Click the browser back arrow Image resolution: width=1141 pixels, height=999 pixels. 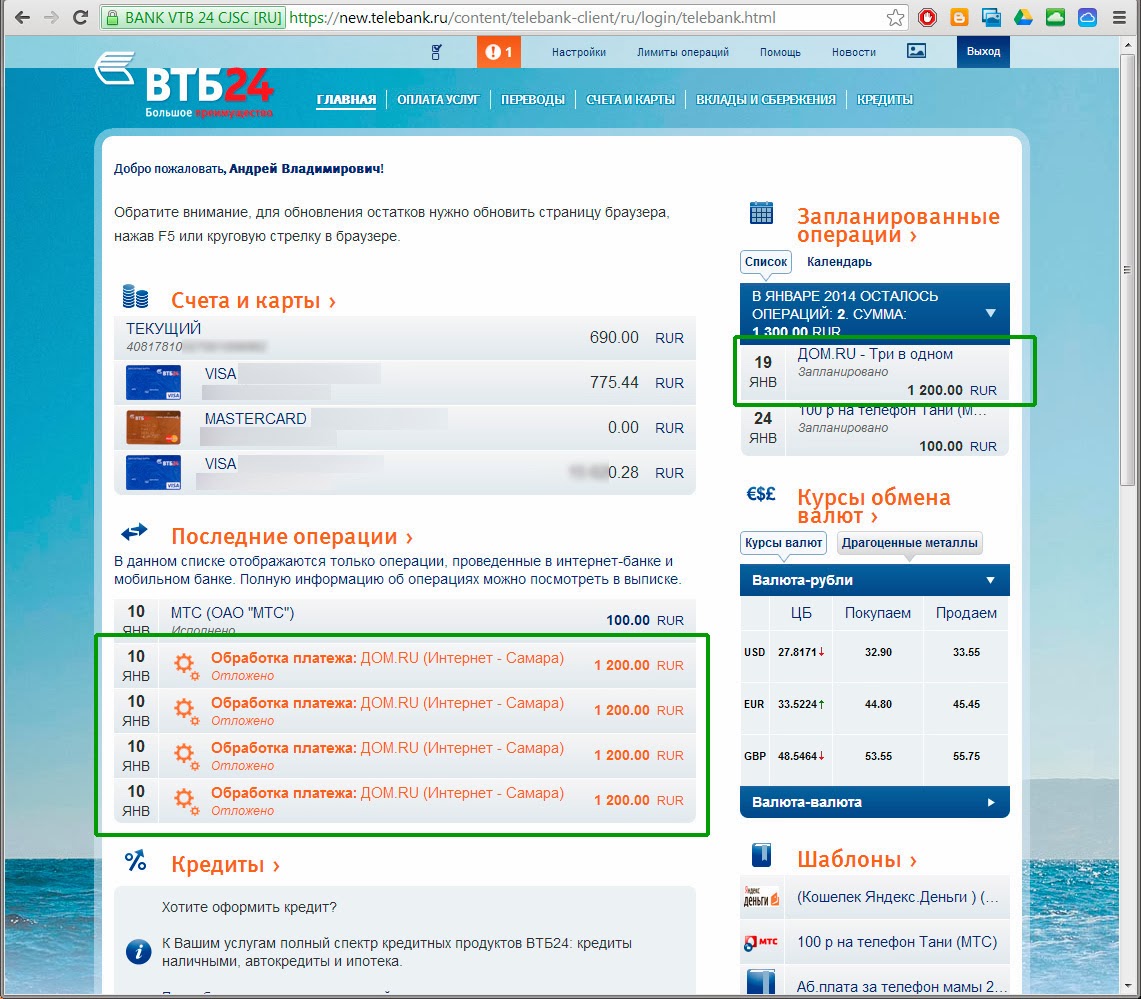click(x=22, y=17)
